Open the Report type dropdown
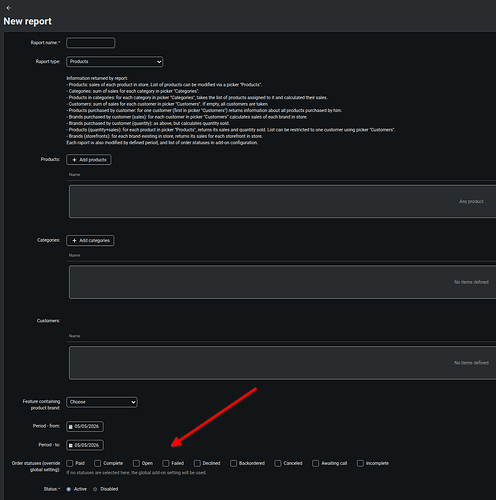Screen dimensions: 496x500 pyautogui.click(x=115, y=62)
